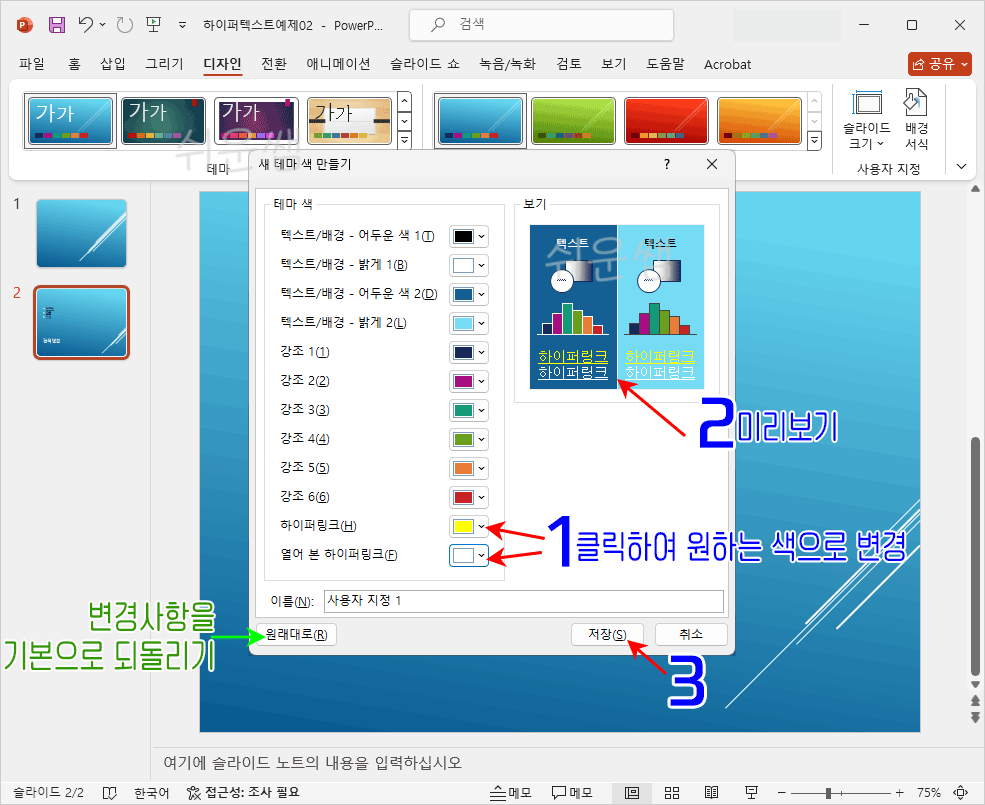Select slide 1 thumbnail in slide pane

coord(81,233)
